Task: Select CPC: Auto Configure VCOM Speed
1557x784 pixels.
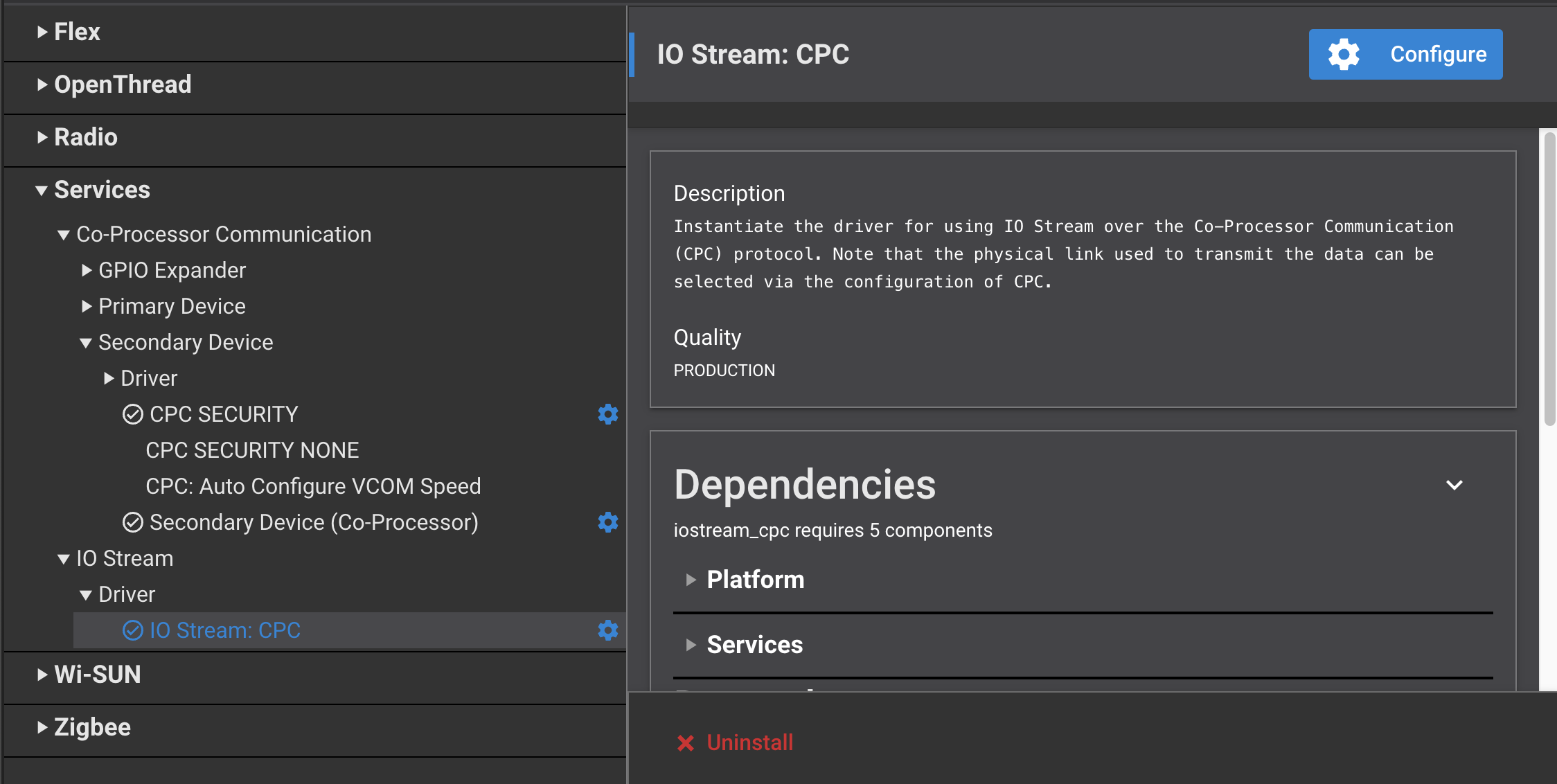Action: tap(313, 486)
